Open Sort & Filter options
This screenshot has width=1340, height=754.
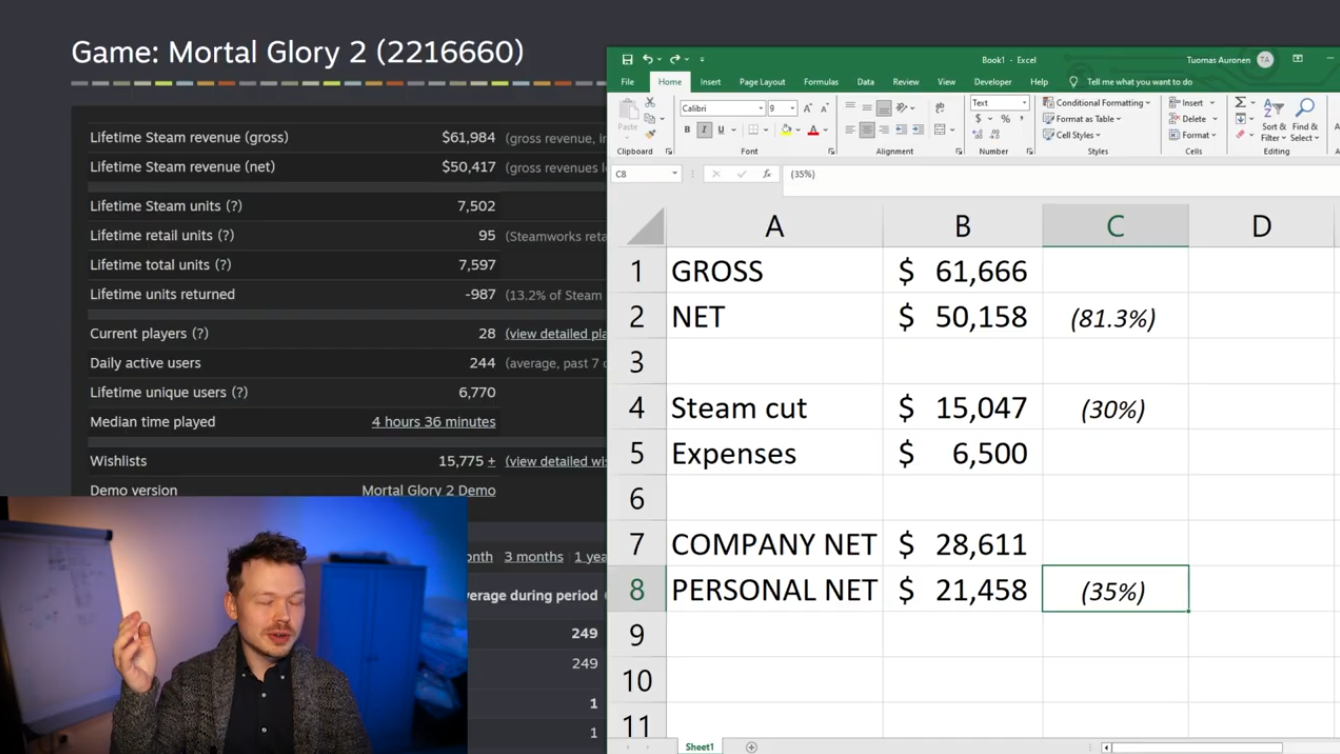click(x=1274, y=119)
